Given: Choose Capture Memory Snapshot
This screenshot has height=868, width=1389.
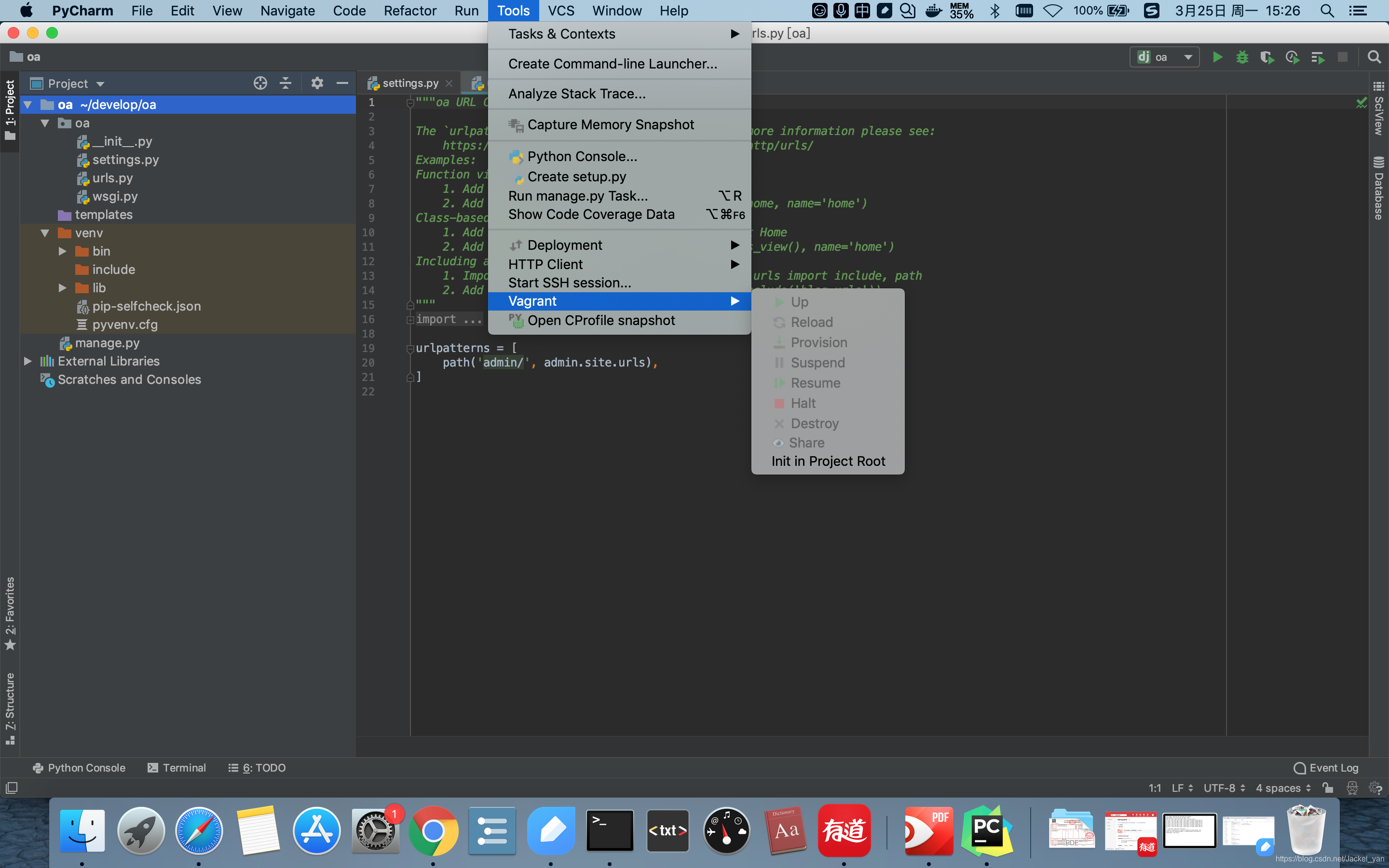Looking at the screenshot, I should tap(619, 124).
